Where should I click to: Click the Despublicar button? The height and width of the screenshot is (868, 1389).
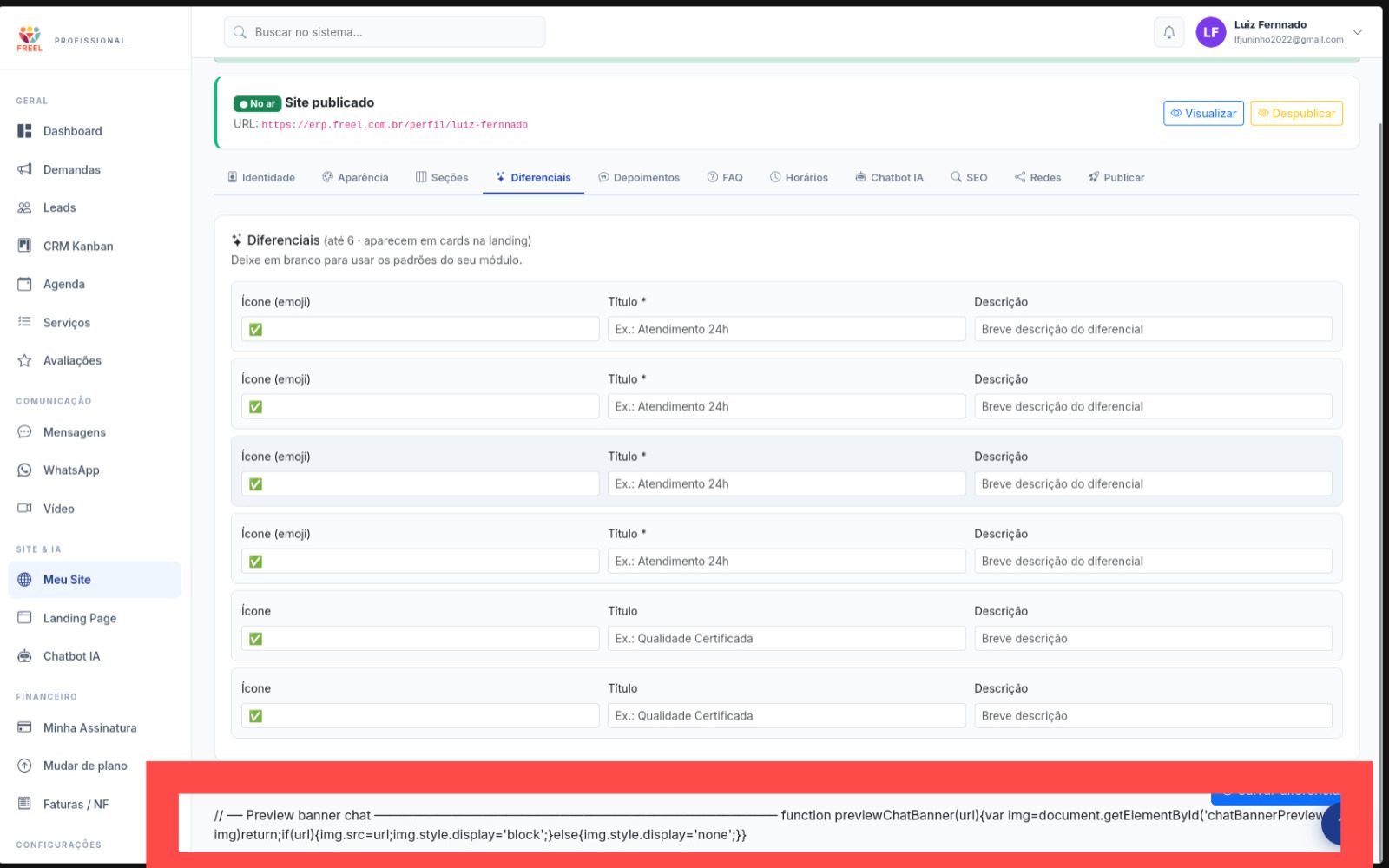pyautogui.click(x=1296, y=113)
